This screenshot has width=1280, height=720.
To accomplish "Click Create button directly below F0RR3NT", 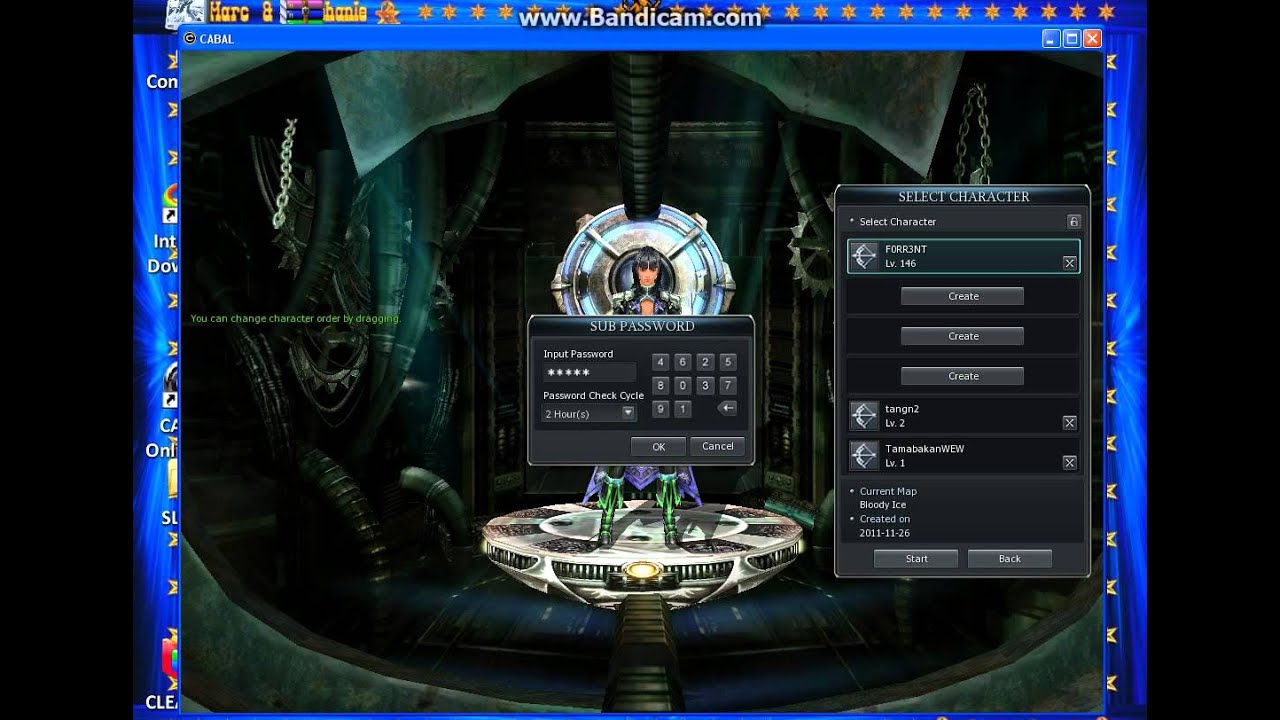I will coord(962,296).
